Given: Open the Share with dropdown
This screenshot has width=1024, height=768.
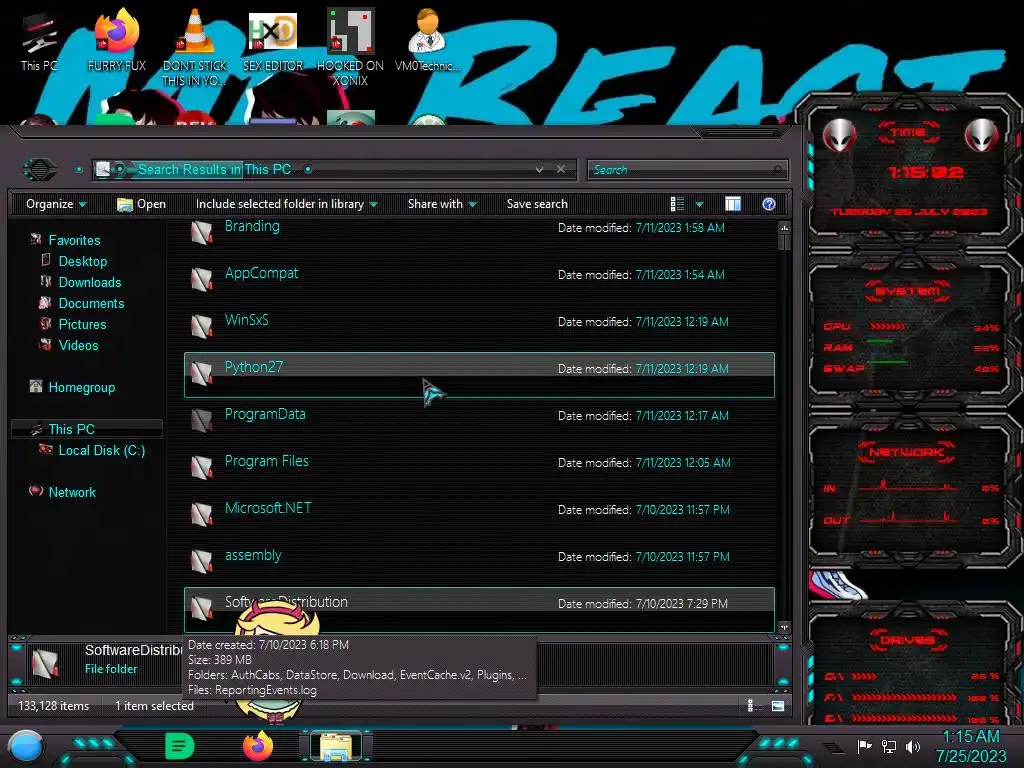Looking at the screenshot, I should pyautogui.click(x=442, y=204).
